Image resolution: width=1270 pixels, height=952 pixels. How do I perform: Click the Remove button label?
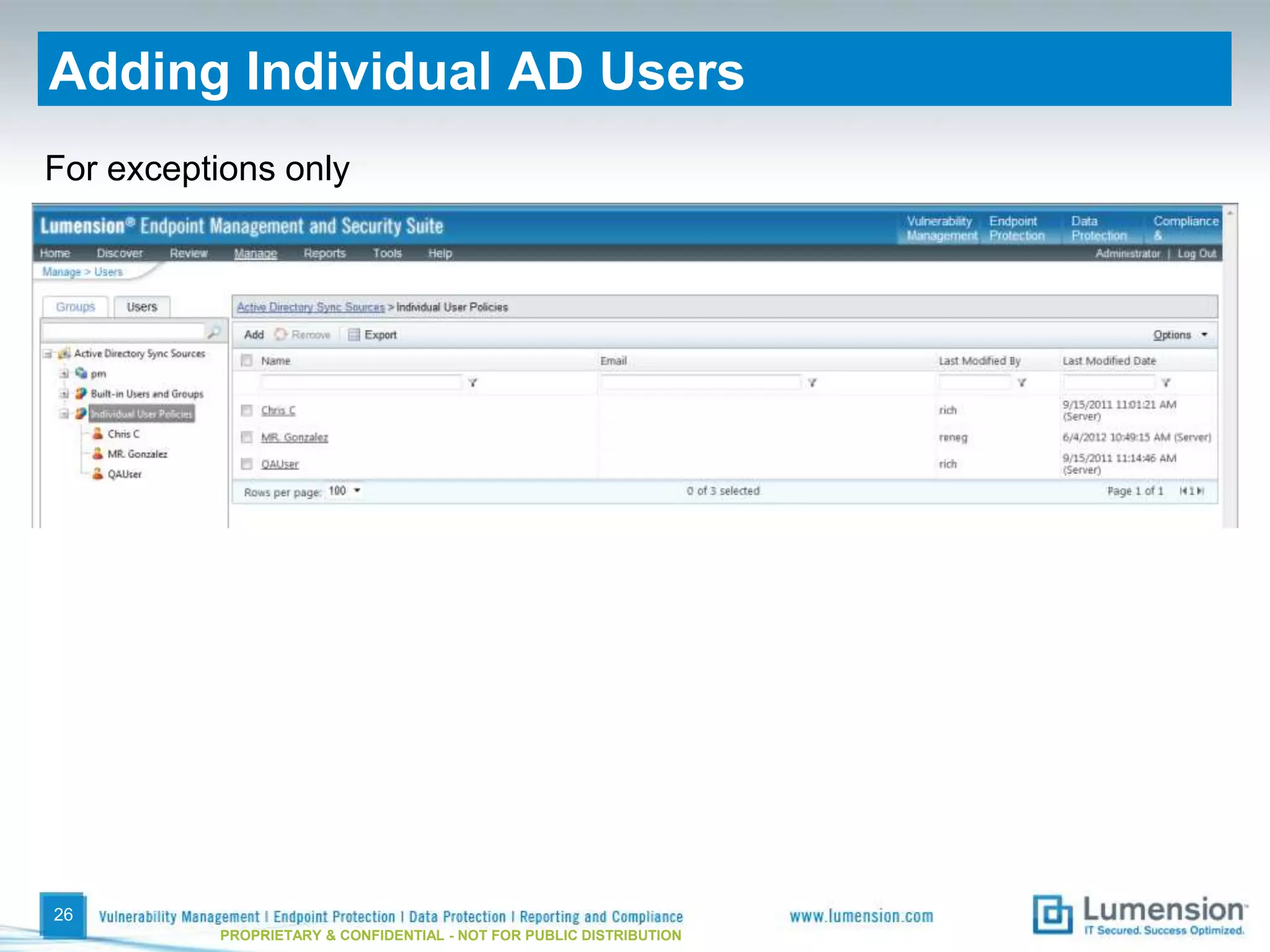coord(311,335)
